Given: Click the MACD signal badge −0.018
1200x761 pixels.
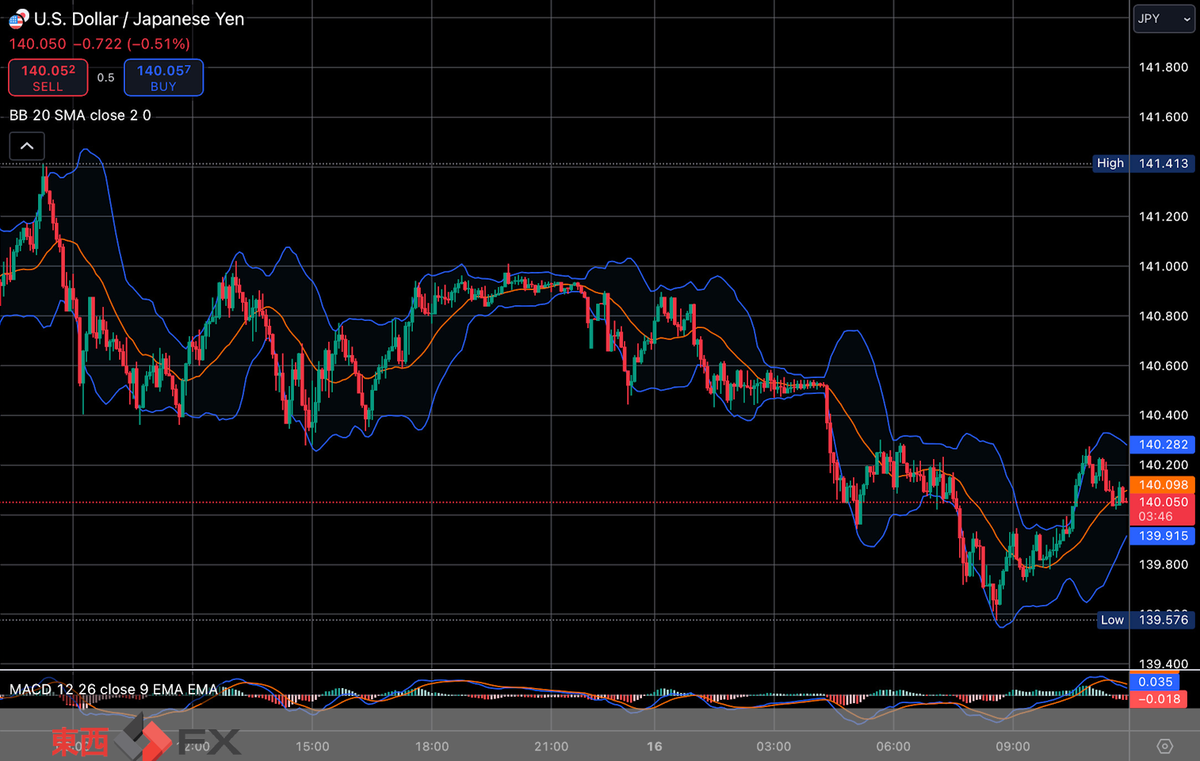Looking at the screenshot, I should point(1158,699).
